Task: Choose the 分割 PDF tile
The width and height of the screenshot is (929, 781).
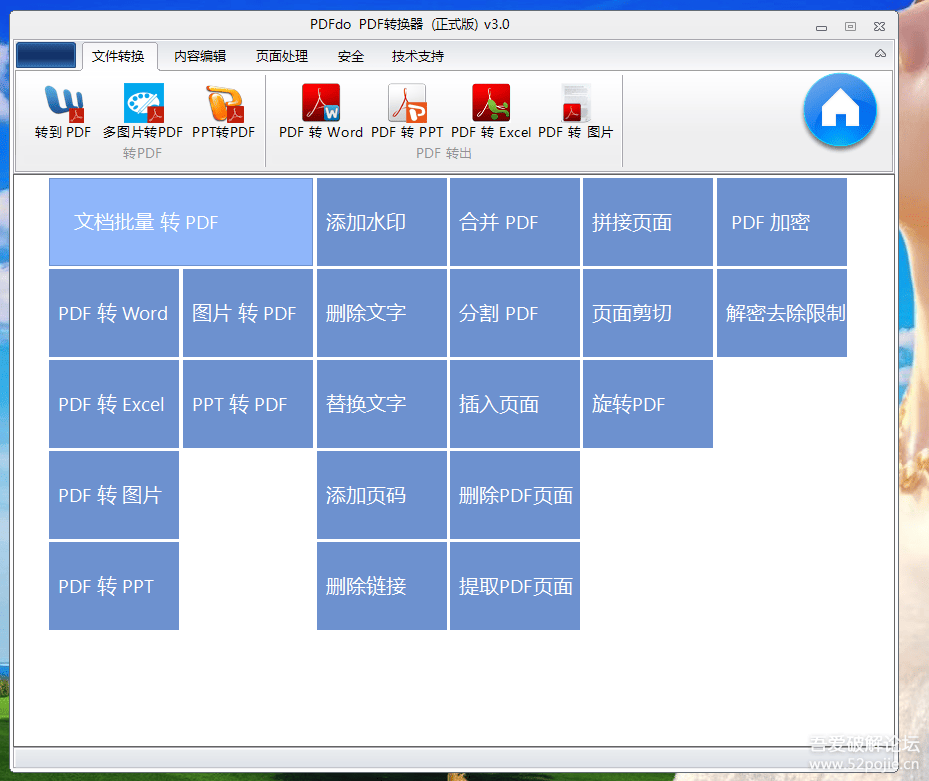Action: coord(515,313)
